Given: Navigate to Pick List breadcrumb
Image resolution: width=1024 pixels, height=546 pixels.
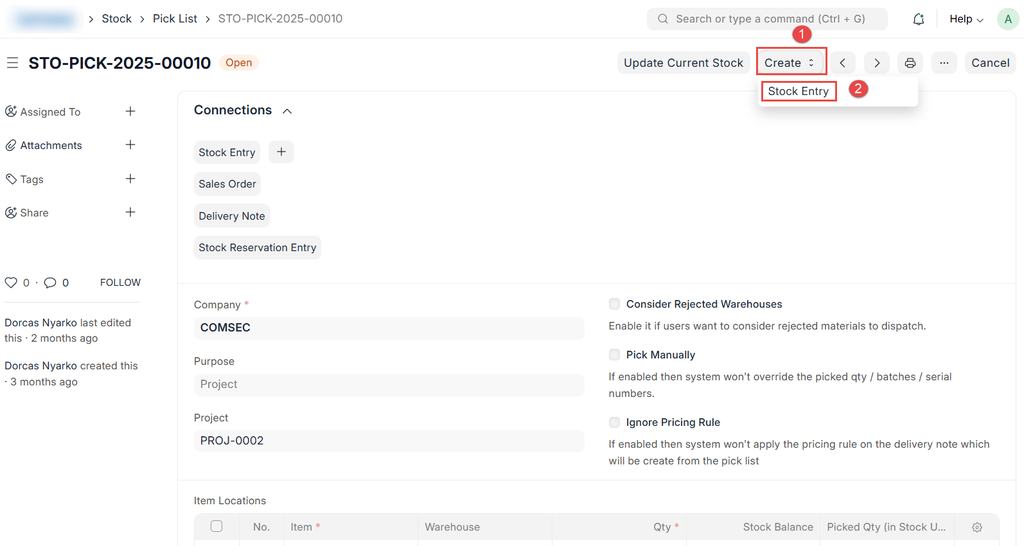Looking at the screenshot, I should 175,19.
